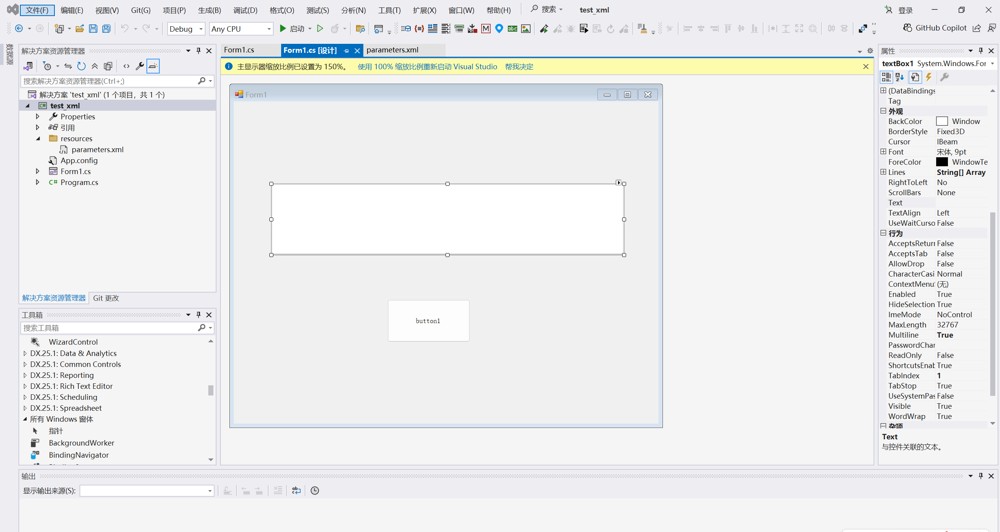Start without debugging using outlined play icon
The height and width of the screenshot is (532, 1000).
click(320, 29)
